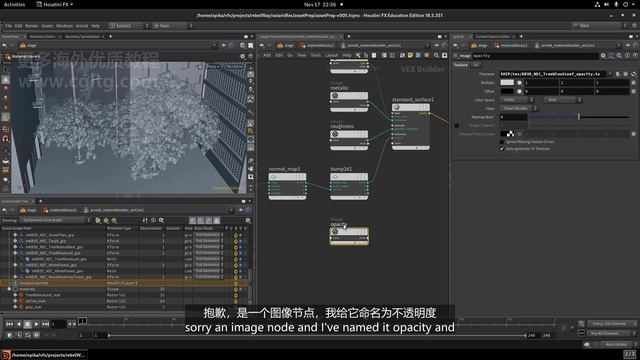Collapse the materials scope in scene graph
Image resolution: width=640 pixels, height=360 pixels.
pyautogui.click(x=9, y=289)
